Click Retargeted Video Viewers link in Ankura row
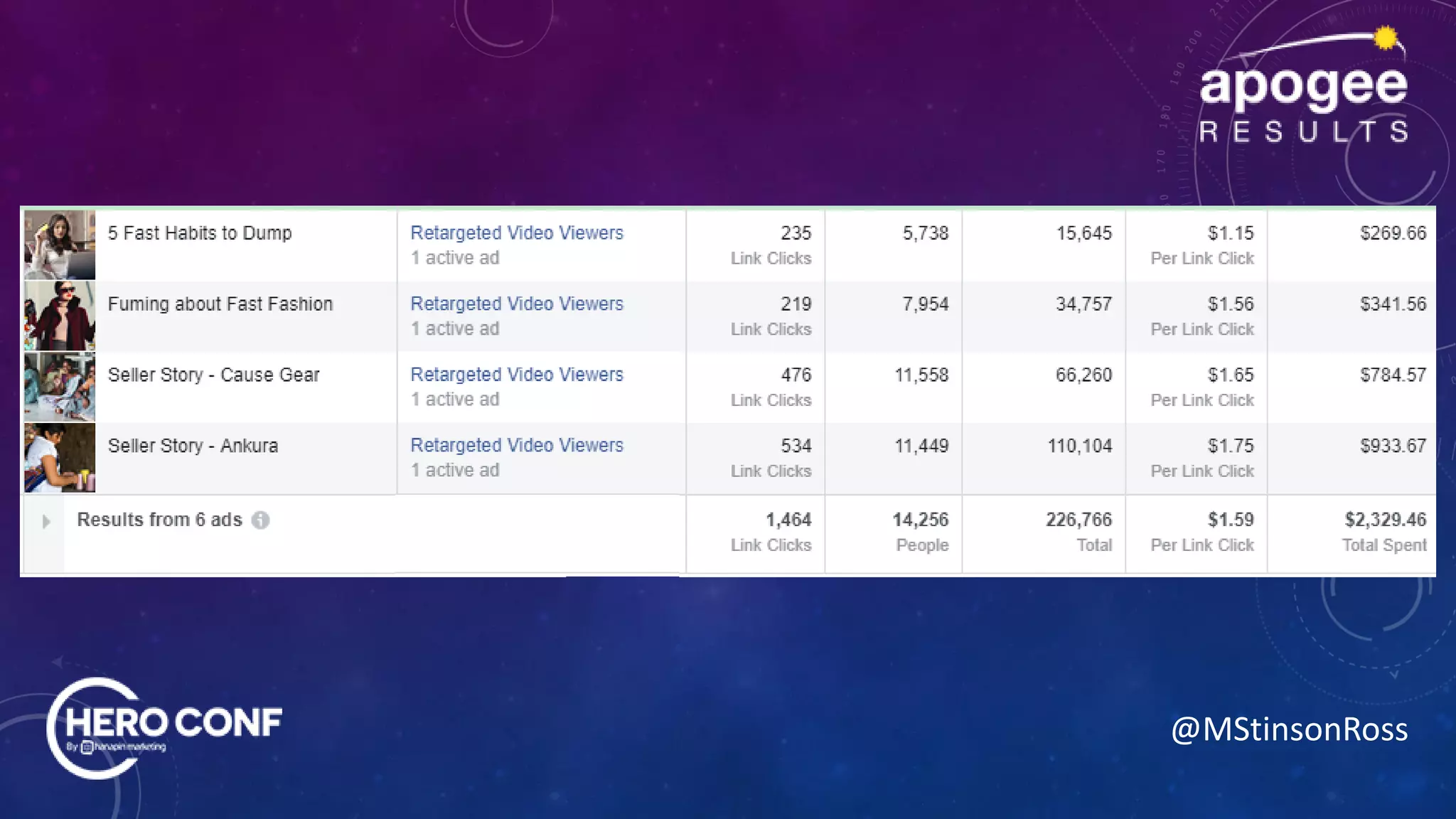The image size is (1456, 819). (516, 446)
